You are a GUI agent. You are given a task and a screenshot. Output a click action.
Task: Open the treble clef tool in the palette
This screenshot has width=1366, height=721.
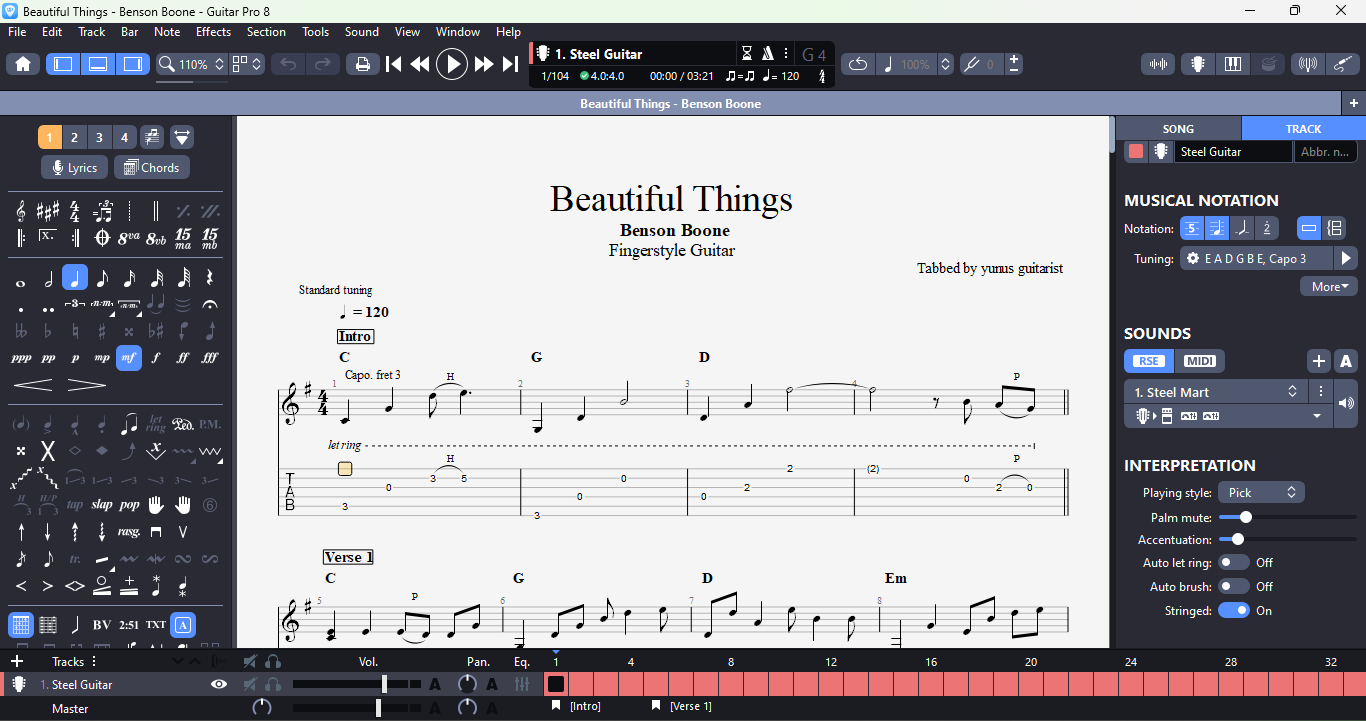pyautogui.click(x=21, y=211)
